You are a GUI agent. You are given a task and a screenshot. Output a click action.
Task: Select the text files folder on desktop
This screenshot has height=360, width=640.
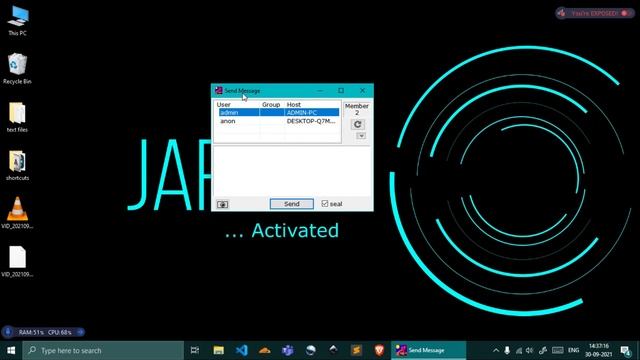tap(17, 117)
